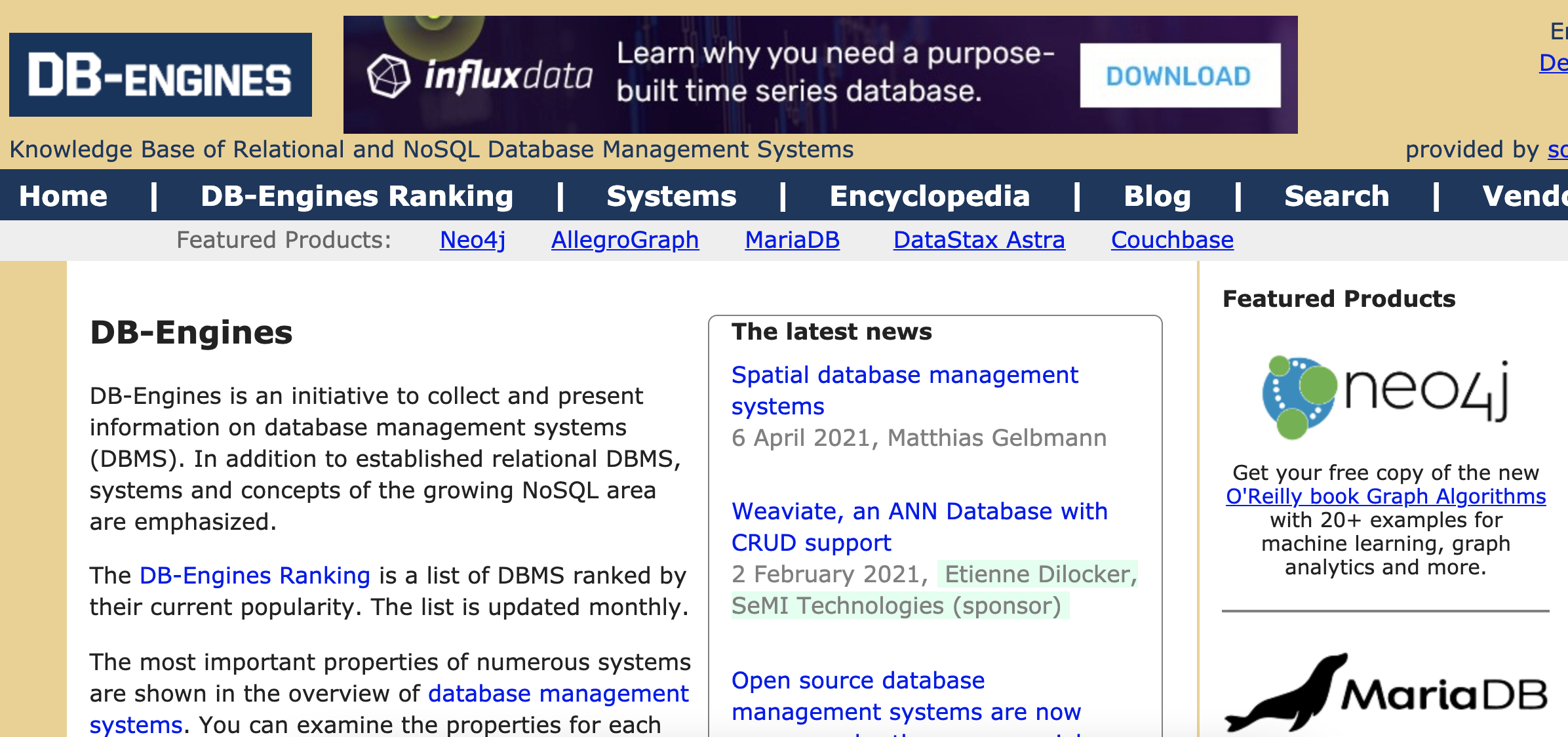
Task: Click 'Etienne Dilocker, SeMI Technologies (sponsor)' text
Action: click(x=935, y=589)
